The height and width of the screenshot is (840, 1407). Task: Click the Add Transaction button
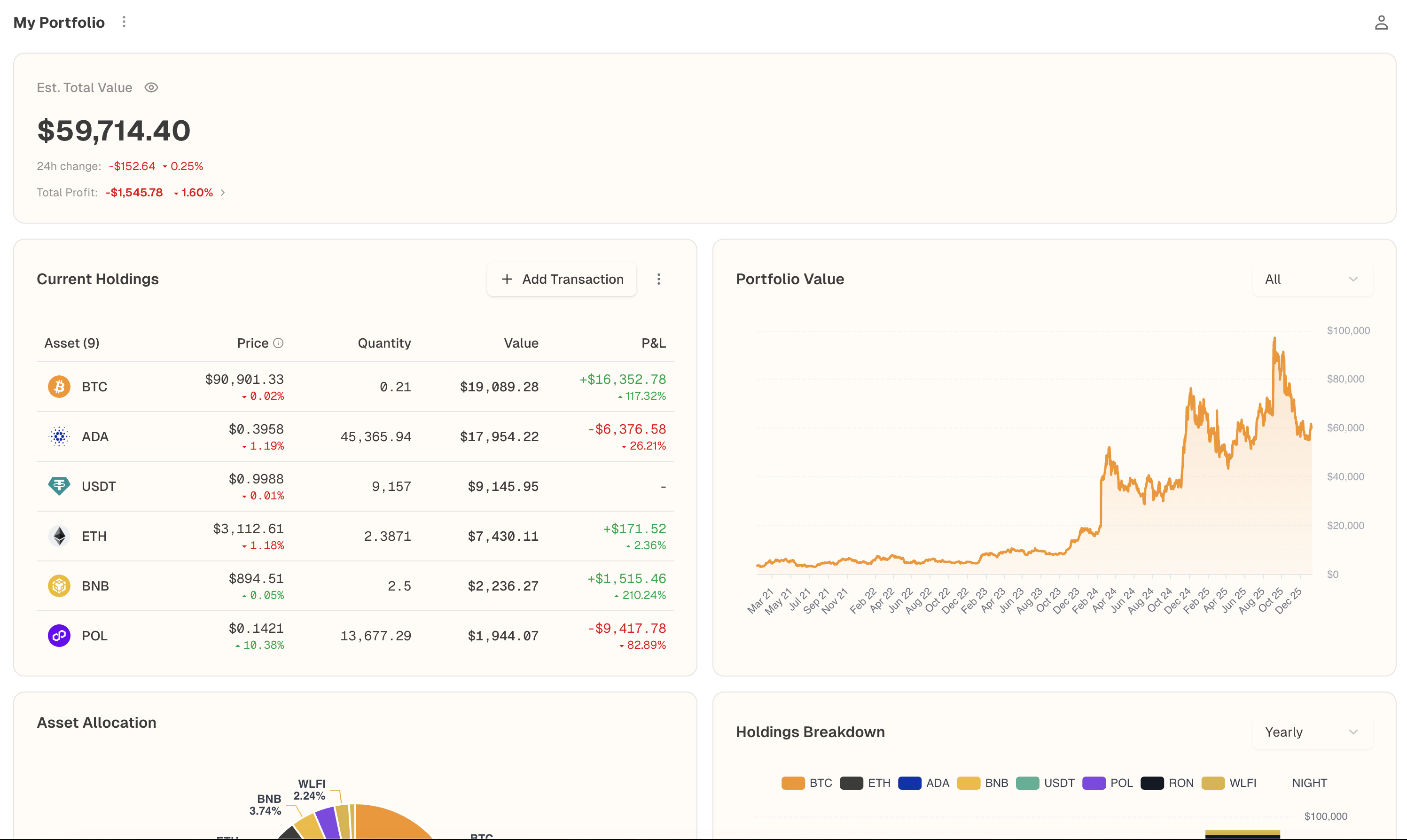point(562,279)
